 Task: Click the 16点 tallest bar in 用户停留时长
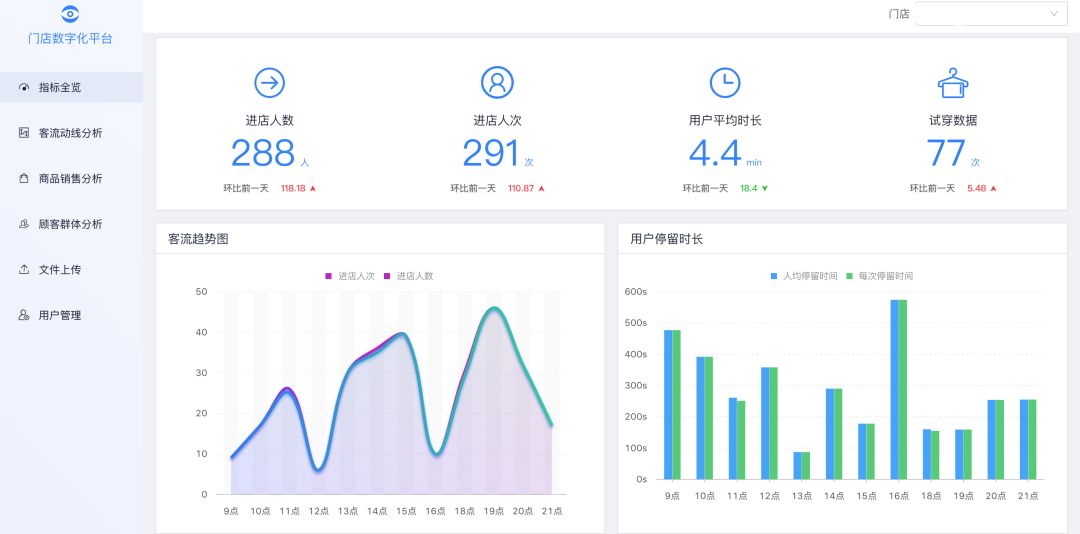898,389
